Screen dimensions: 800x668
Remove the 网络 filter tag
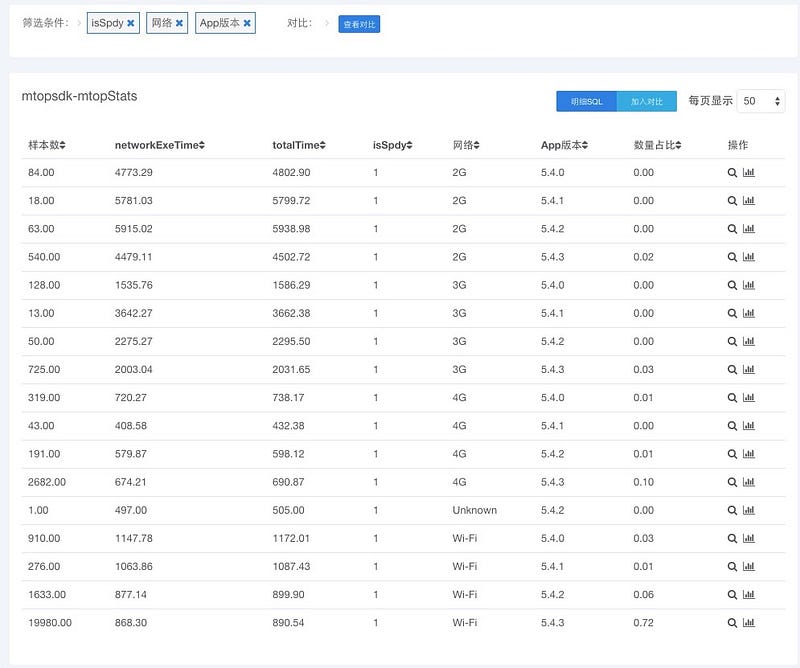[x=179, y=23]
